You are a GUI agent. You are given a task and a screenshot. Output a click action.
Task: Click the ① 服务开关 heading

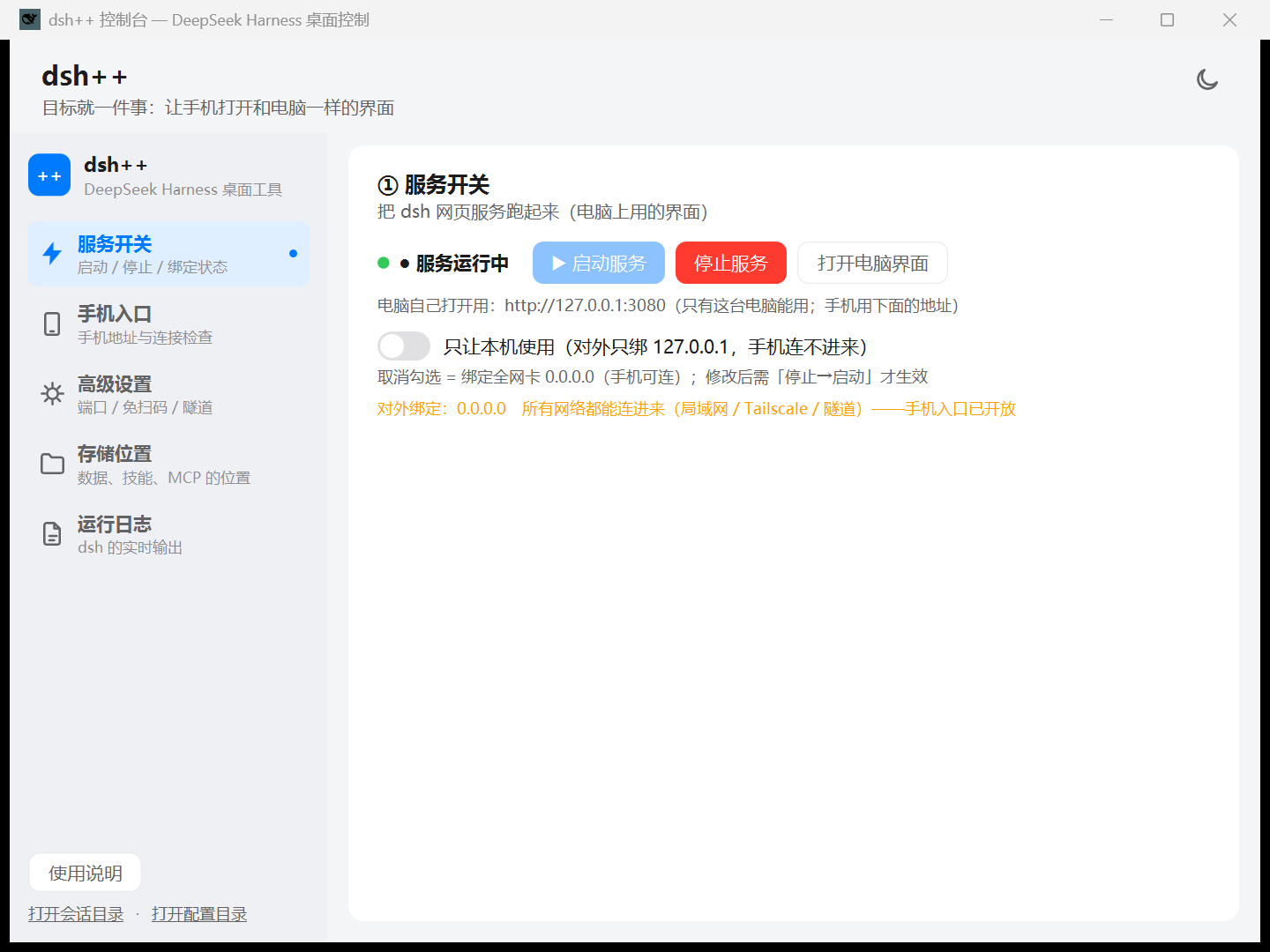(x=433, y=184)
